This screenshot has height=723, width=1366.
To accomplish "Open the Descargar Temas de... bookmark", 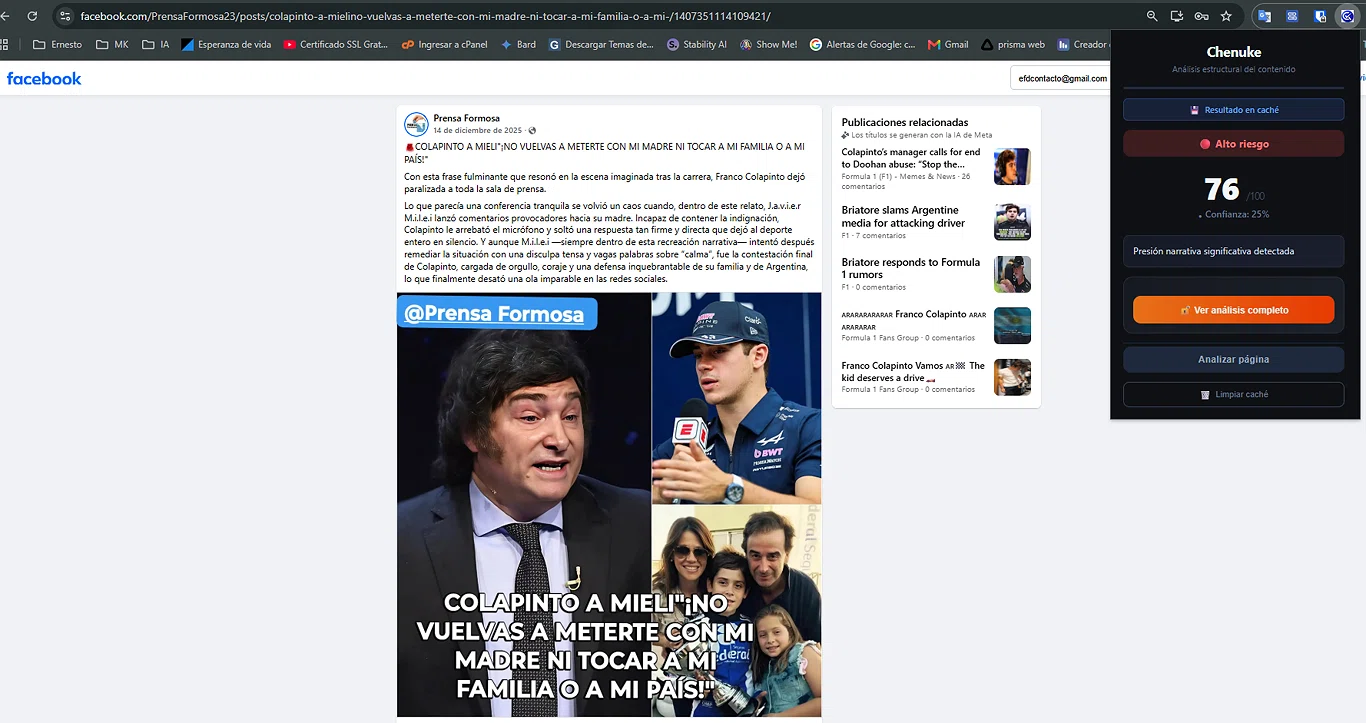I will click(x=601, y=44).
